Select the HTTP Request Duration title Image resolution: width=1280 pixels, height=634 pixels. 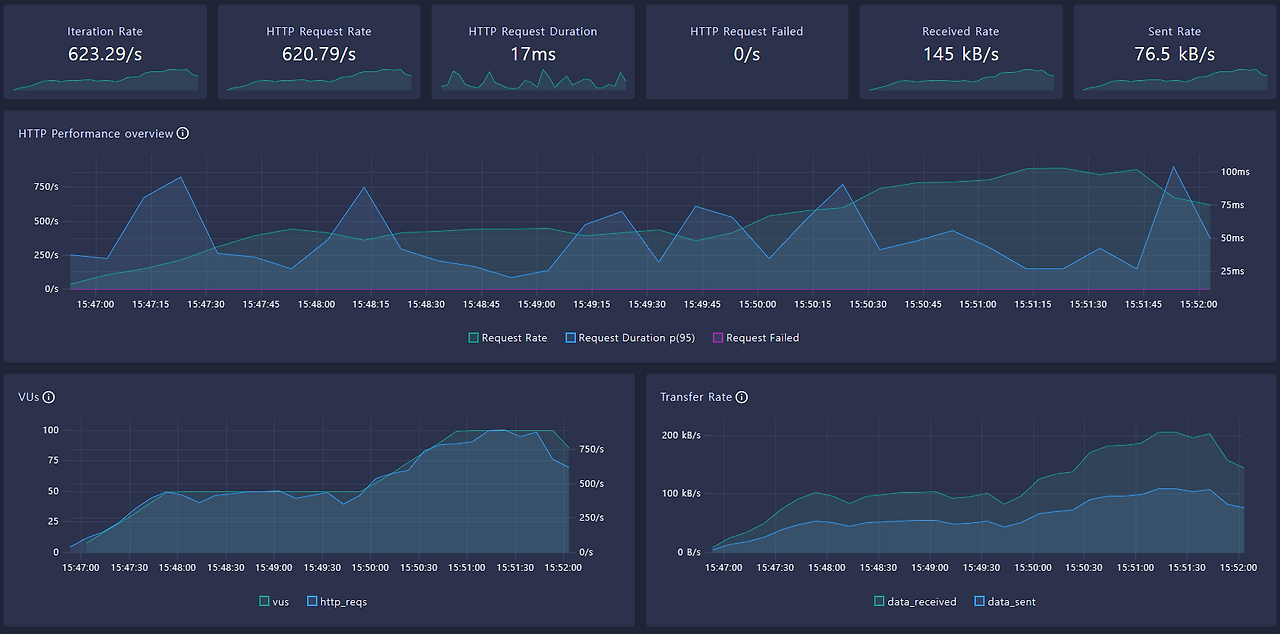533,32
